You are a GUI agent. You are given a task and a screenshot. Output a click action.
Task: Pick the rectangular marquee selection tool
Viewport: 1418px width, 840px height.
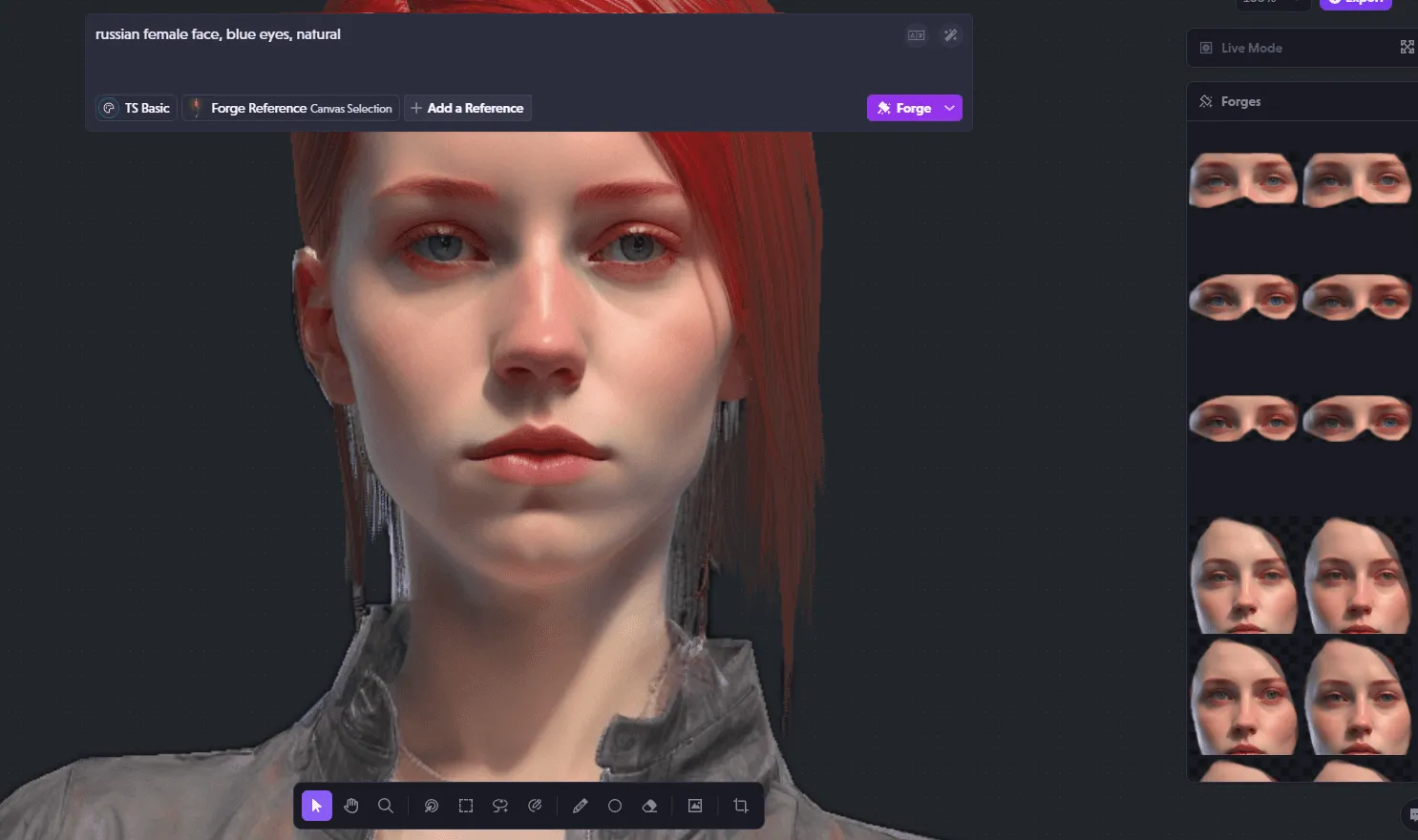click(x=466, y=806)
